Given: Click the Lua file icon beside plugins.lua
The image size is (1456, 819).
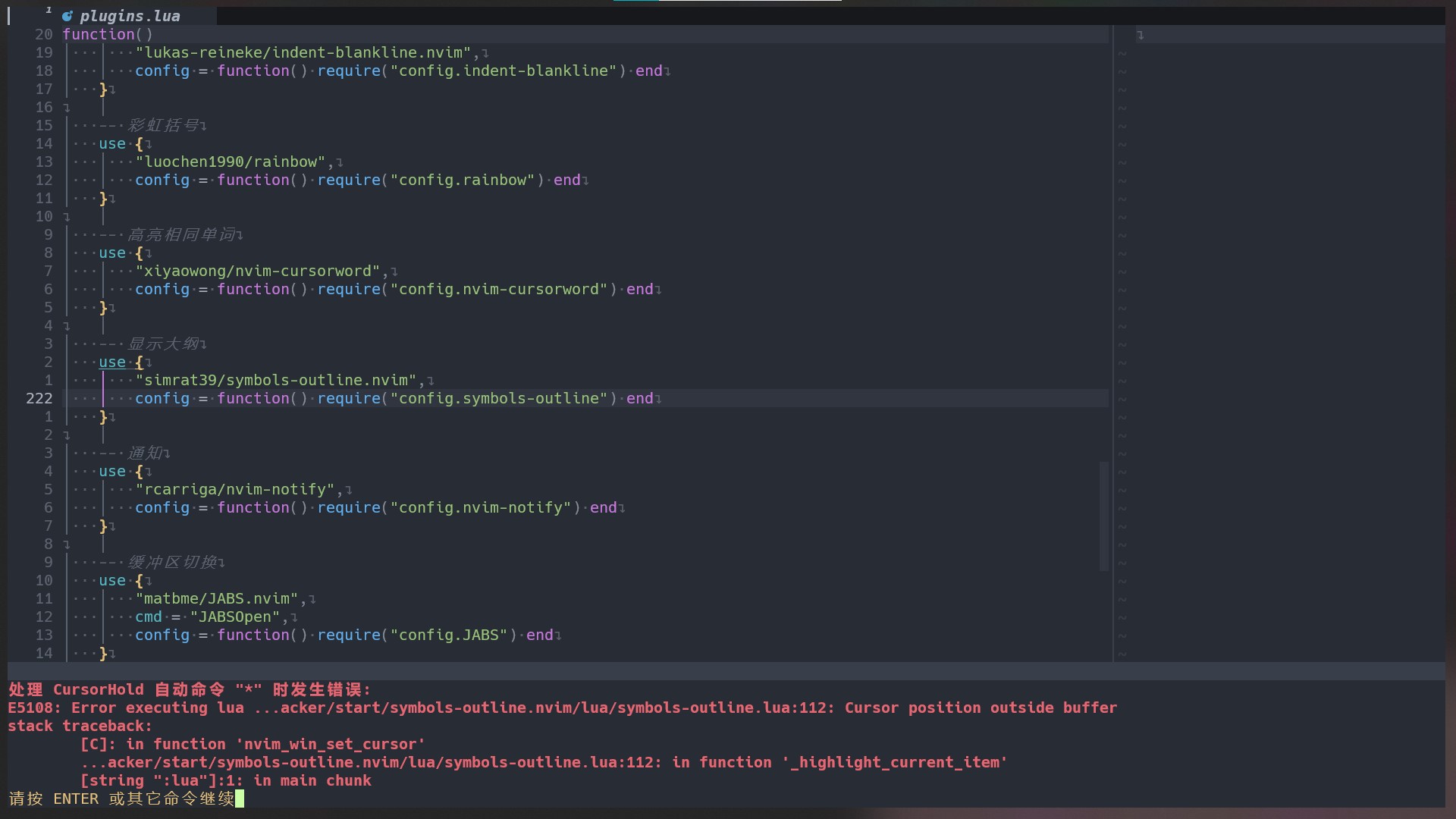Looking at the screenshot, I should [68, 15].
